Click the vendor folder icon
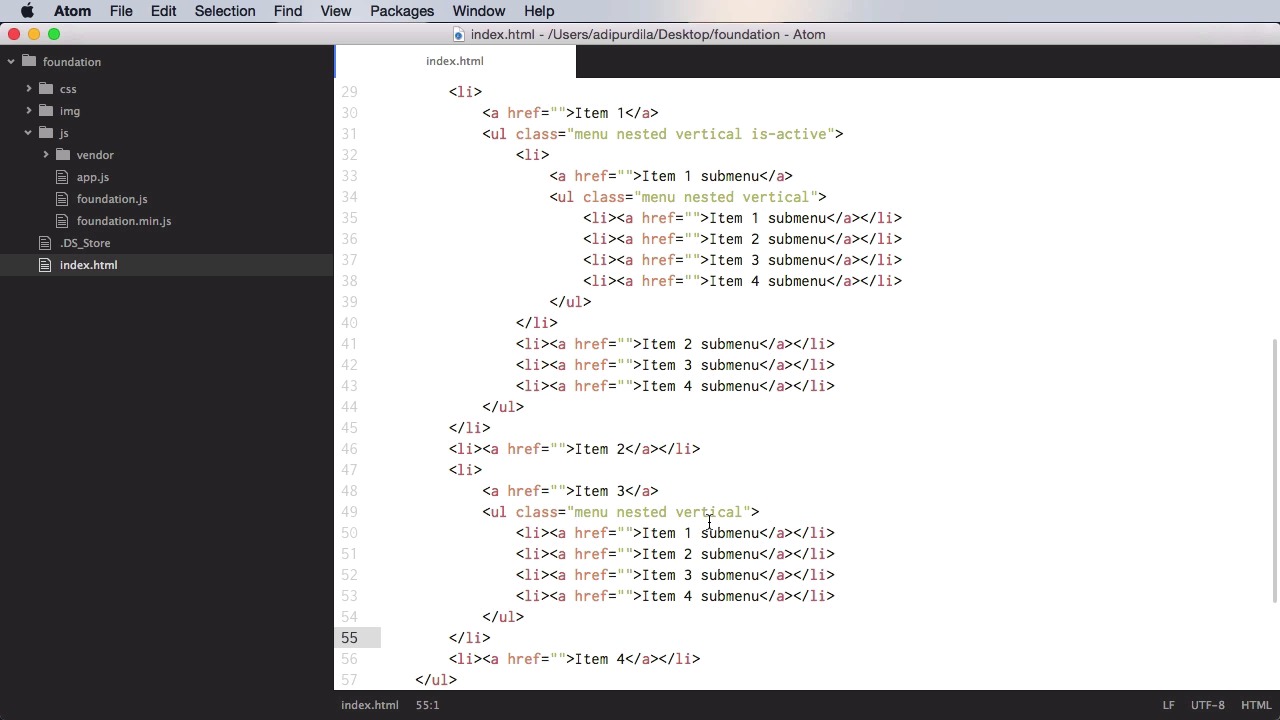This screenshot has height=720, width=1280. click(63, 155)
